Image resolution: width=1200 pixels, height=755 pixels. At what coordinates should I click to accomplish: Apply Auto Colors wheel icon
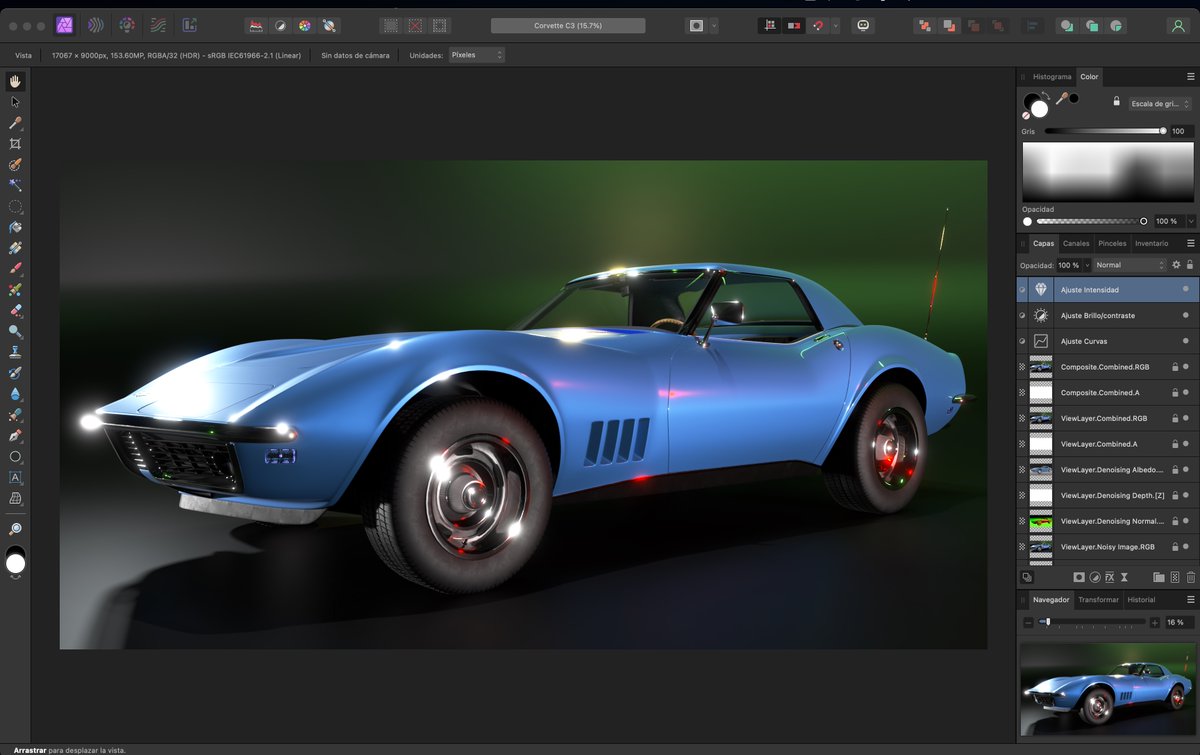(305, 25)
